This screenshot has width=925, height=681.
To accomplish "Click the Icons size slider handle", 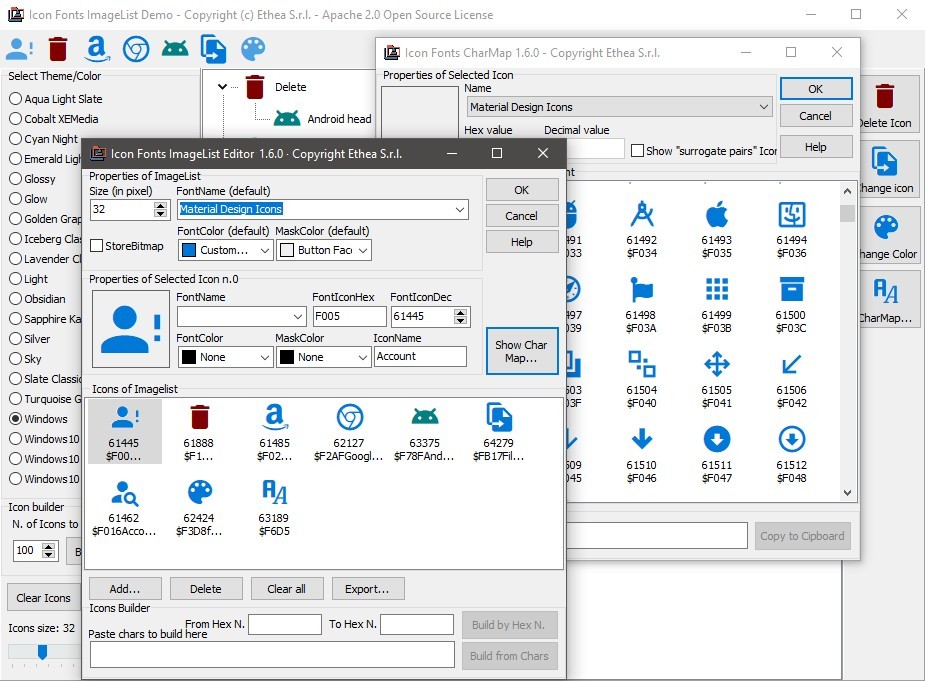I will (x=42, y=651).
